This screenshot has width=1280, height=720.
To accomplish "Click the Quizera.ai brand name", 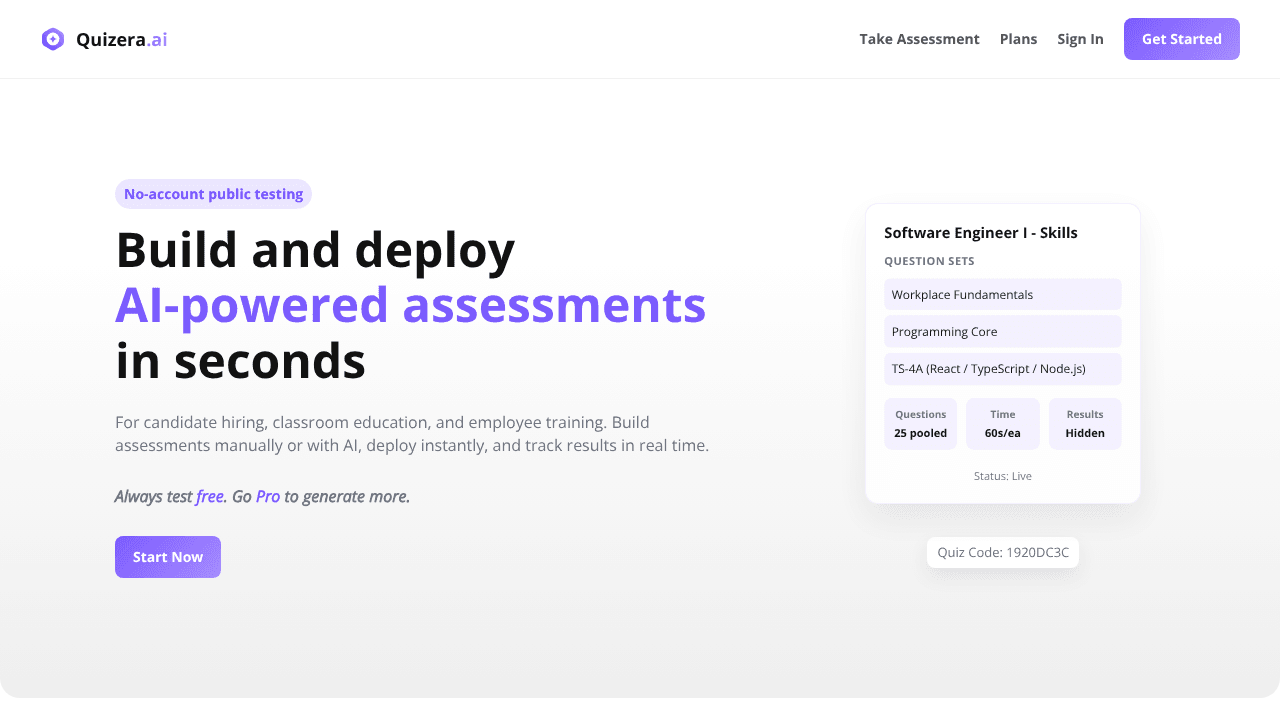I will coord(121,39).
